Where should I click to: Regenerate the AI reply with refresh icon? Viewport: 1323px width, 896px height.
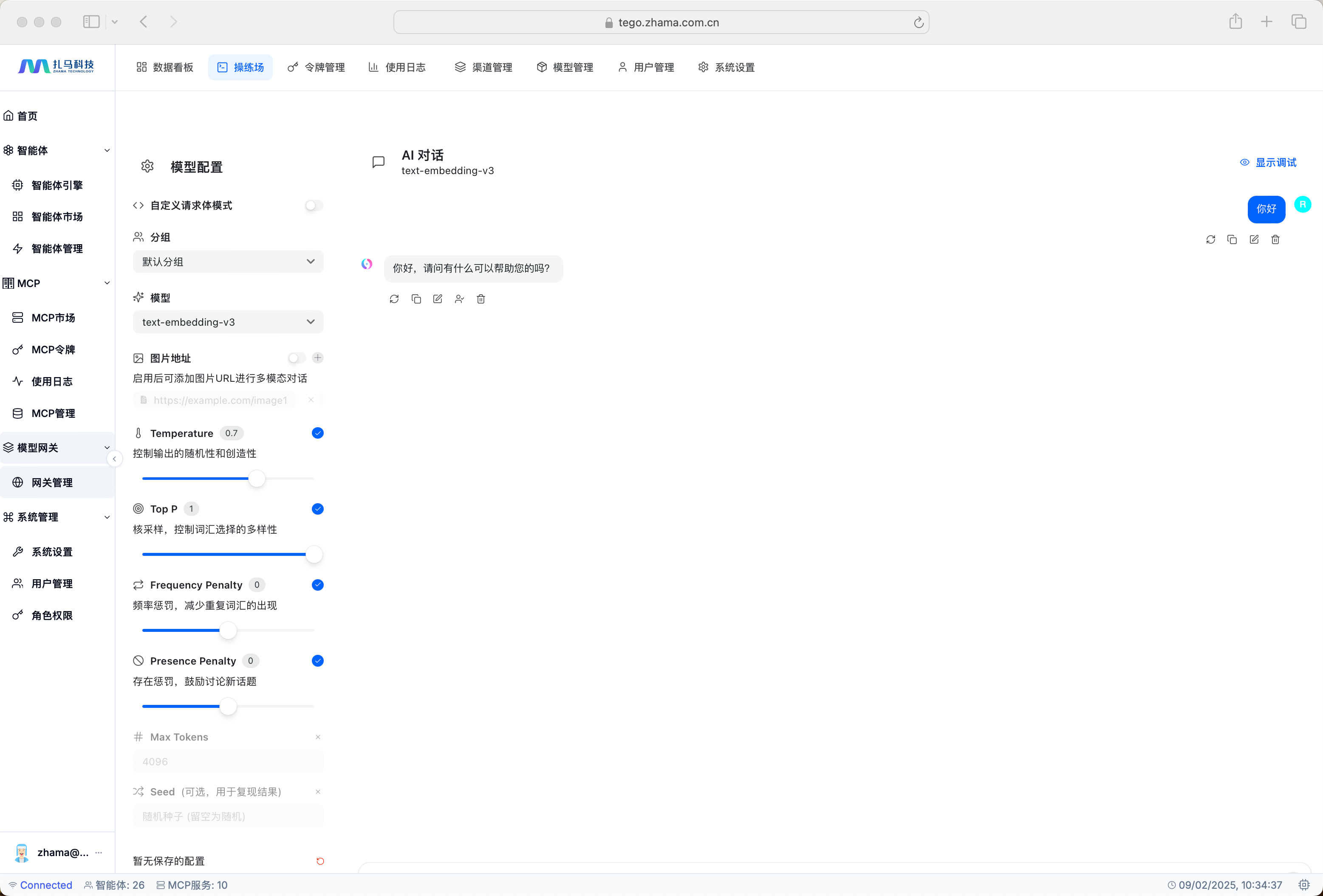(394, 299)
